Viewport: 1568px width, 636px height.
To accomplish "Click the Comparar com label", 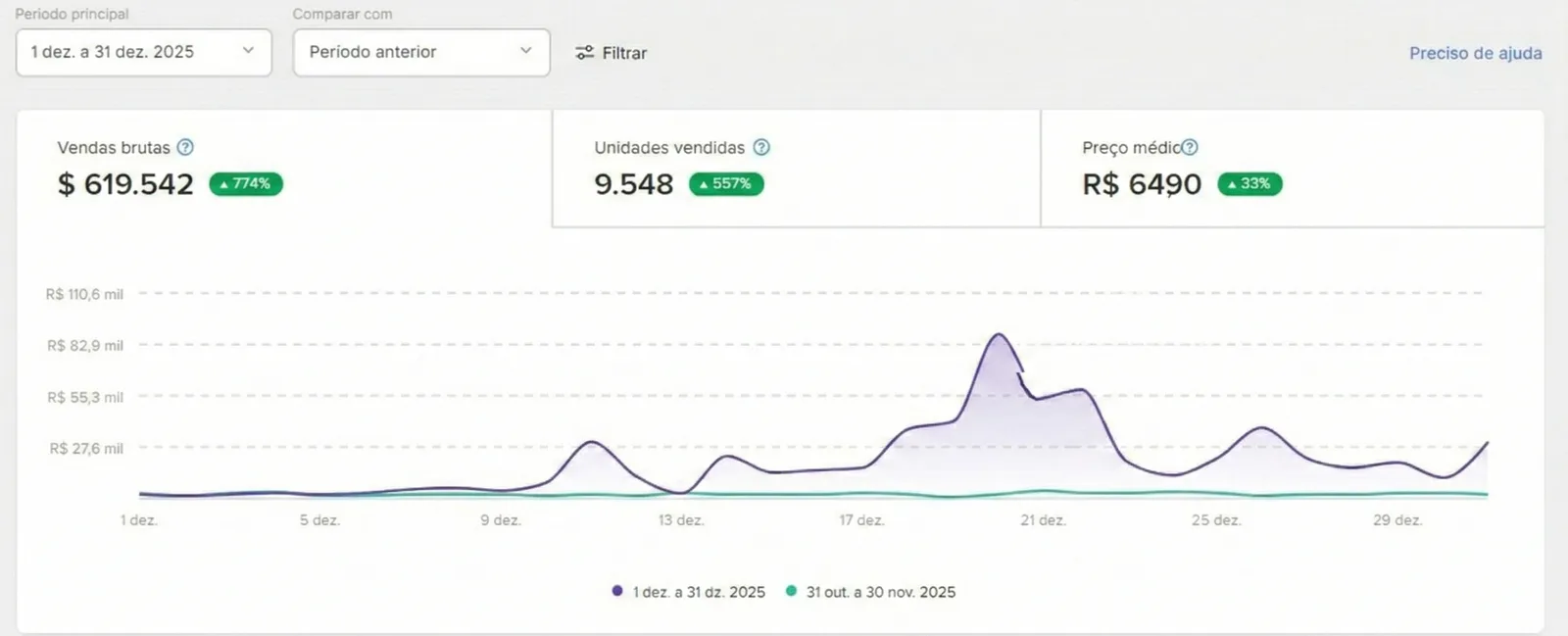I will [342, 14].
